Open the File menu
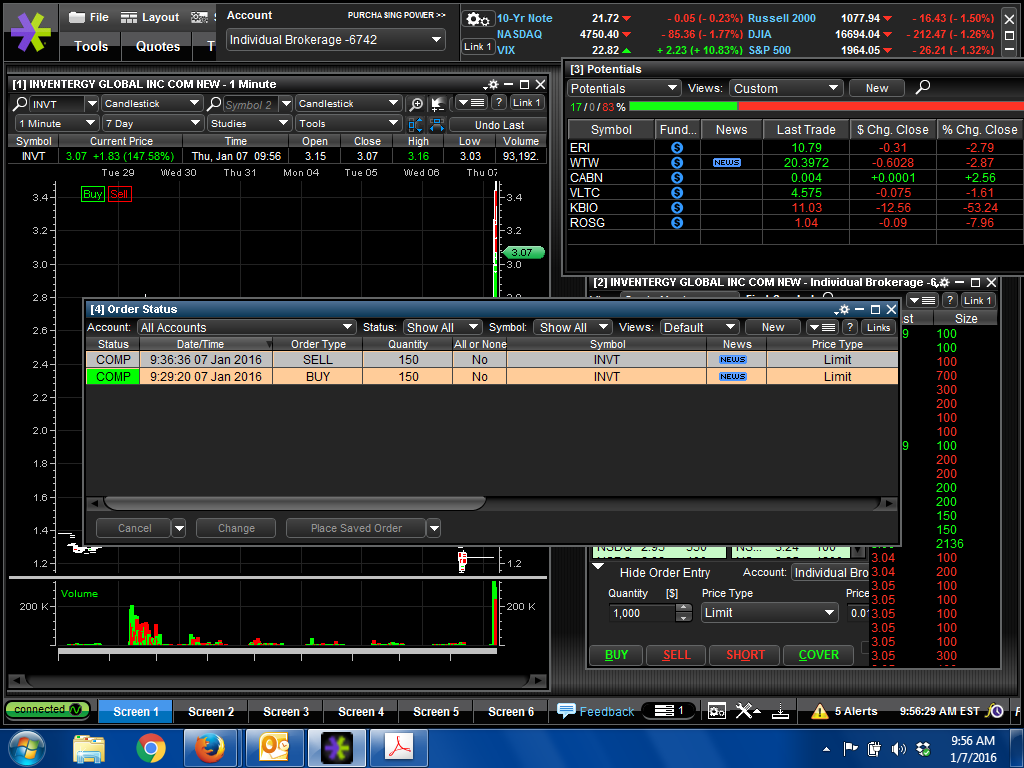 89,17
